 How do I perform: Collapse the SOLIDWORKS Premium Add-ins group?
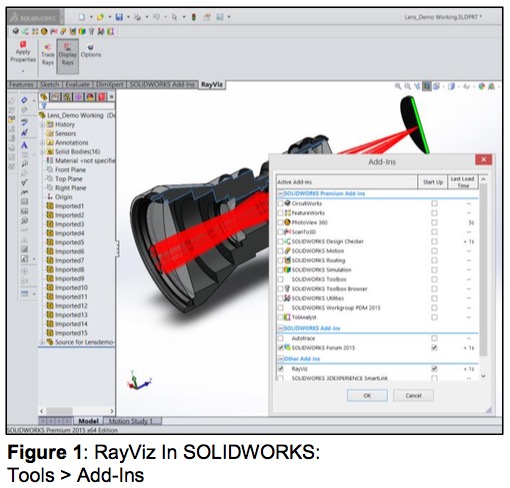(x=281, y=194)
